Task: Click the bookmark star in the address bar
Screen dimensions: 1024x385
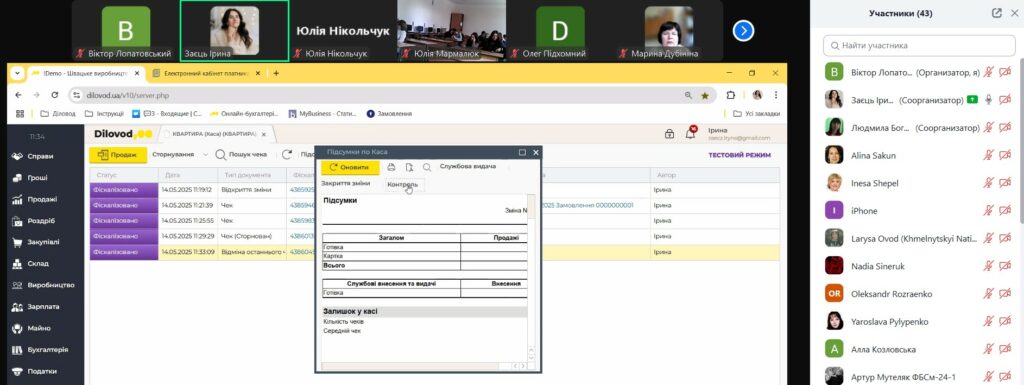Action: click(705, 95)
